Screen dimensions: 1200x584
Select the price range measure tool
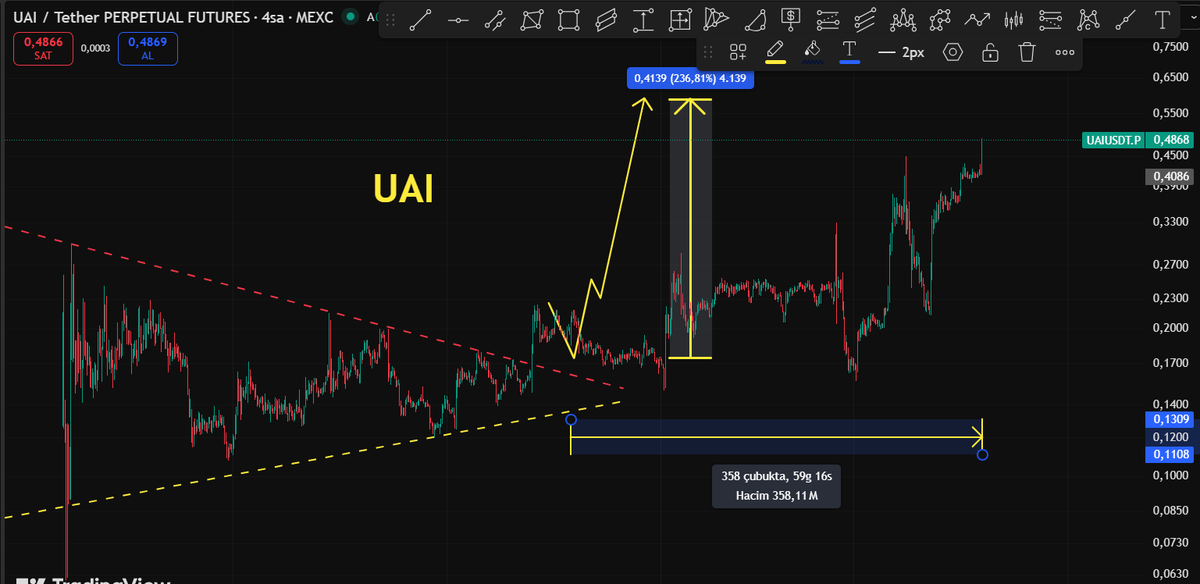643,19
